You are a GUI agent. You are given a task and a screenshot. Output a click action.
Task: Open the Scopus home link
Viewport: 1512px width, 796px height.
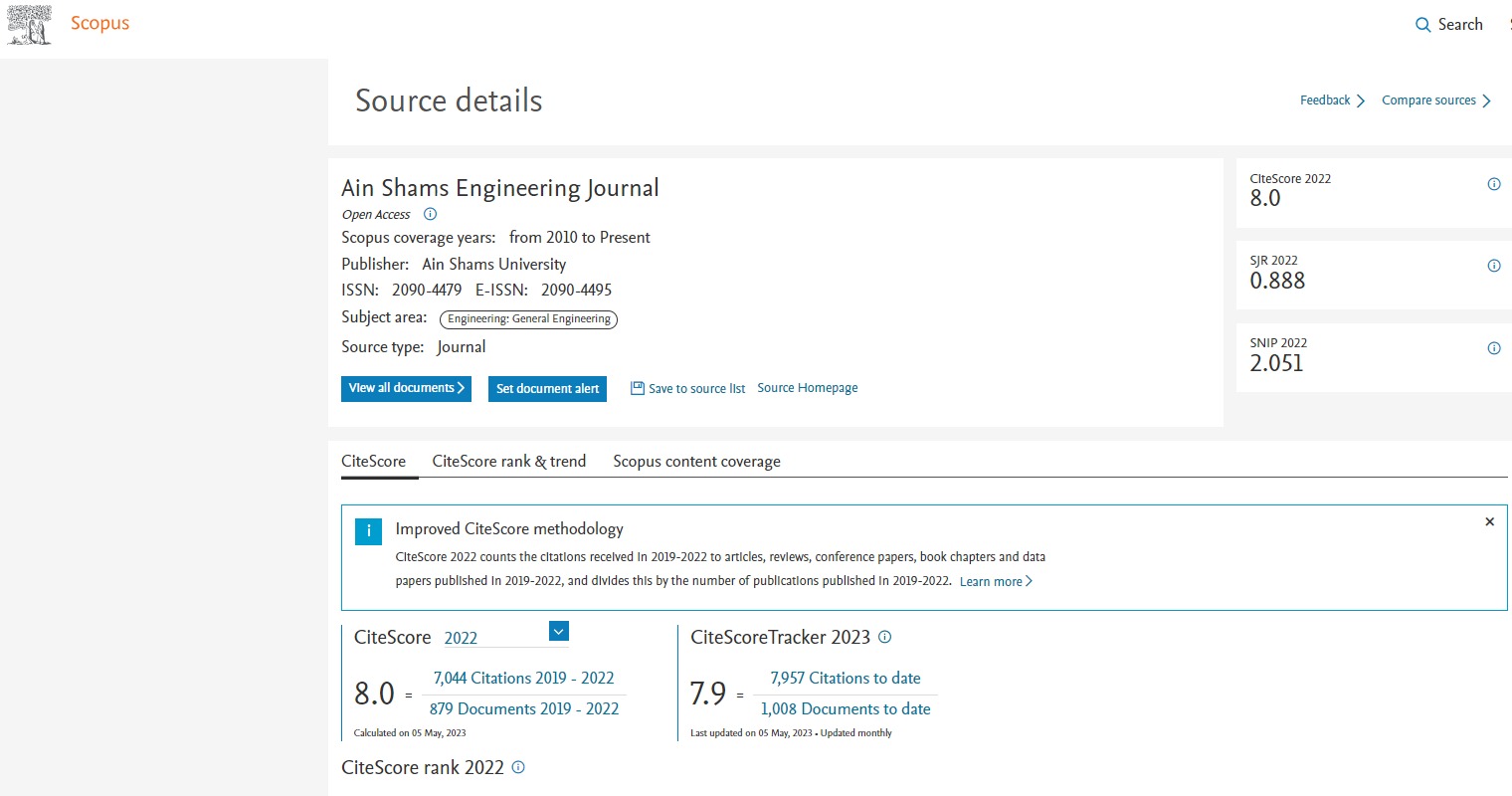(x=99, y=23)
